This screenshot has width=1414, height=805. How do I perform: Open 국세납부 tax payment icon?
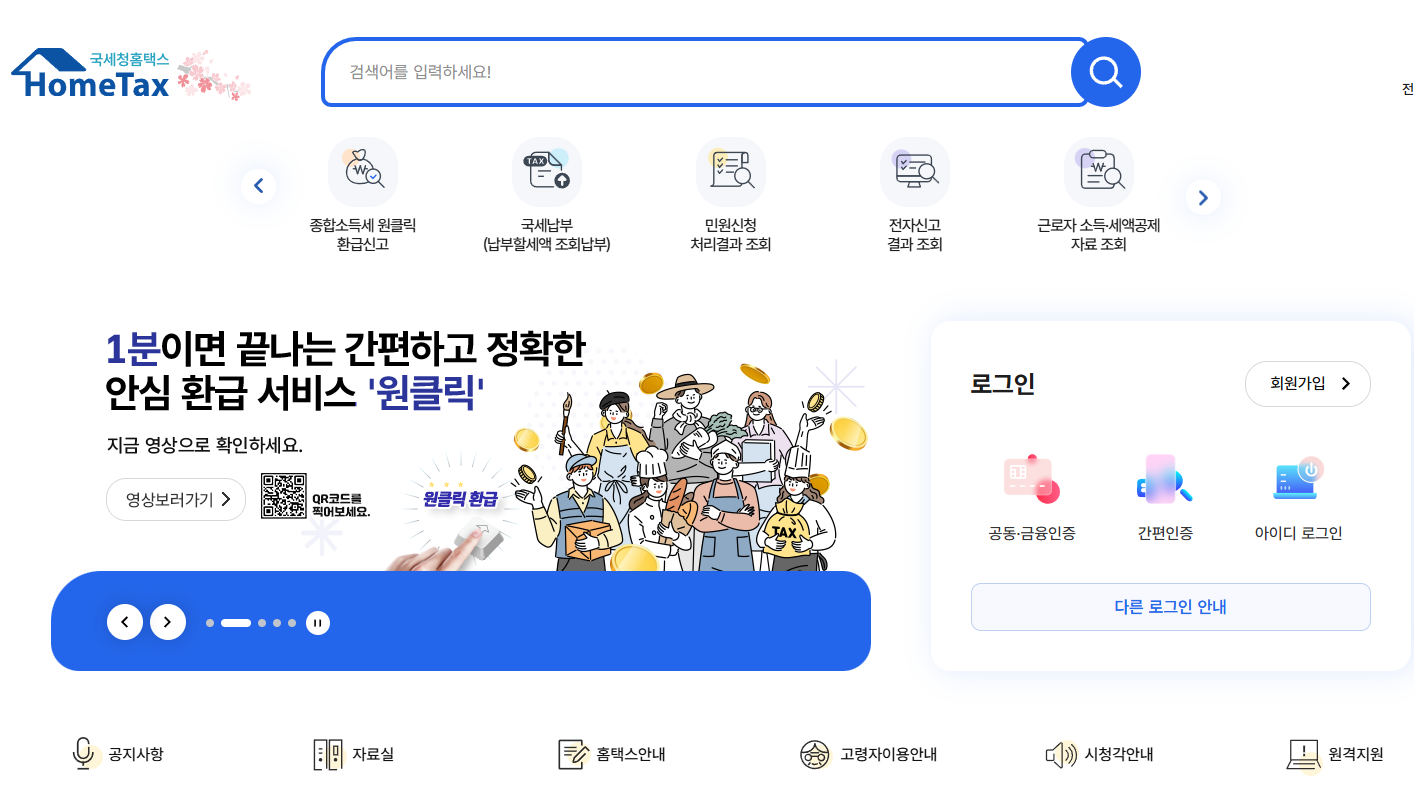[547, 172]
